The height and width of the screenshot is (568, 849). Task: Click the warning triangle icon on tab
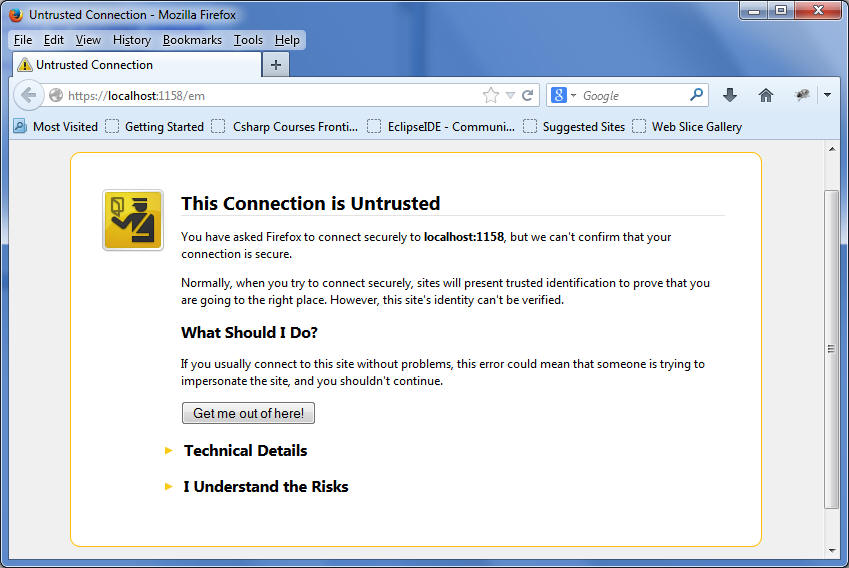click(x=24, y=65)
